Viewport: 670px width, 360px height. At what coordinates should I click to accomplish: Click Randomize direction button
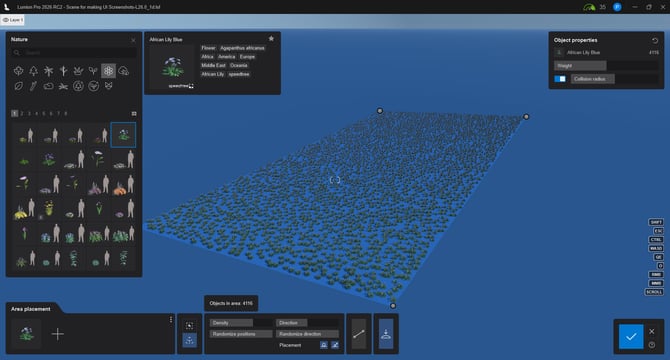(308, 334)
